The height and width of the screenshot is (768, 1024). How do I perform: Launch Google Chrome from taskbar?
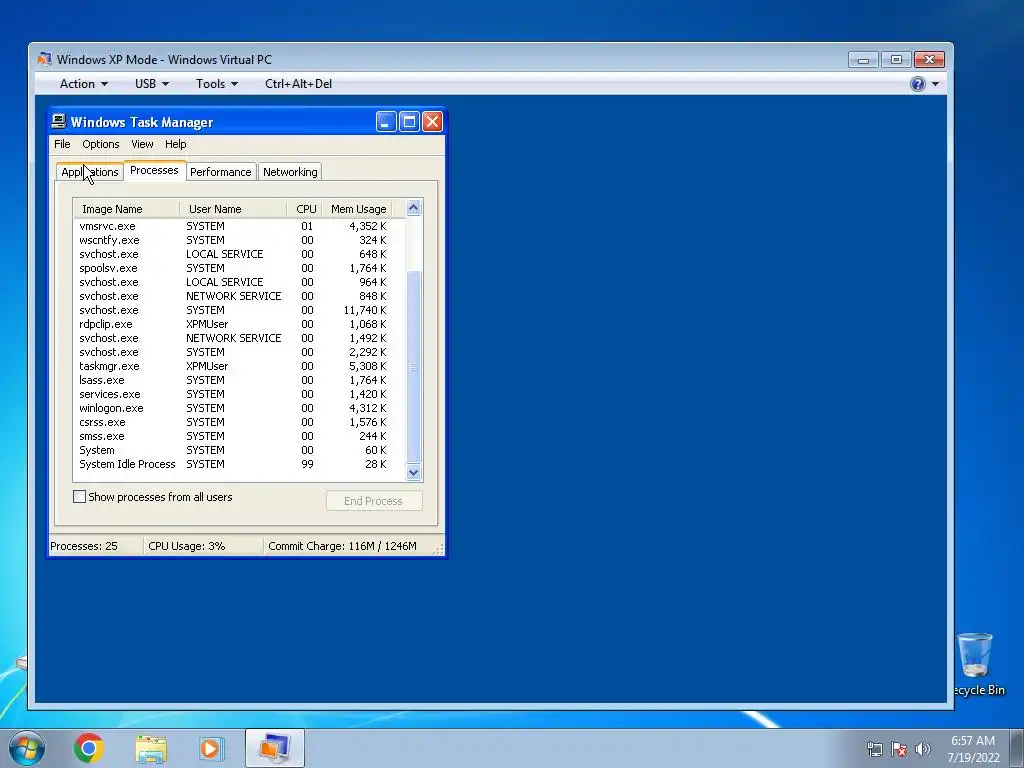coord(89,748)
